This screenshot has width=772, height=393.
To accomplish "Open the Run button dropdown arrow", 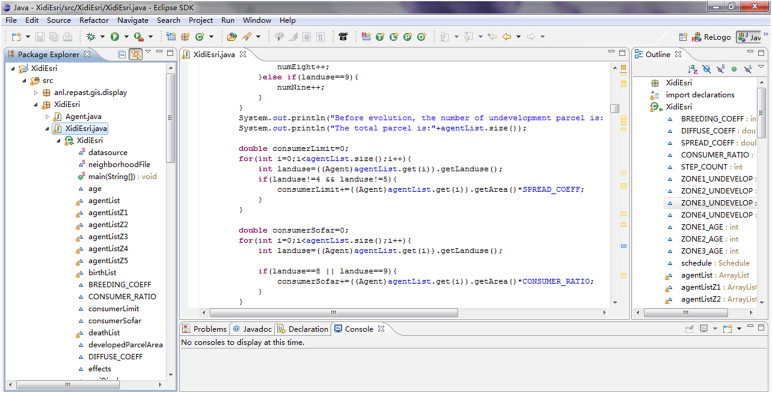I will pos(126,37).
